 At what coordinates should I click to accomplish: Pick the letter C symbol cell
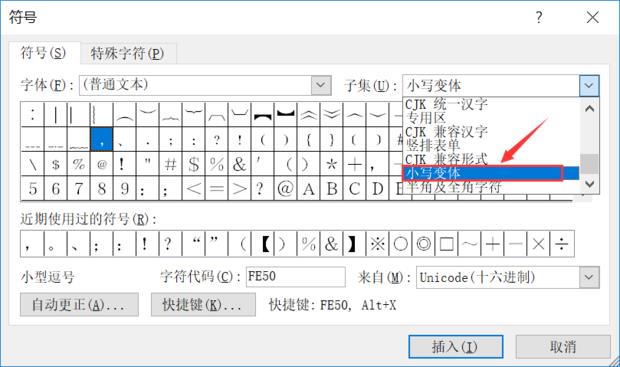[x=354, y=189]
